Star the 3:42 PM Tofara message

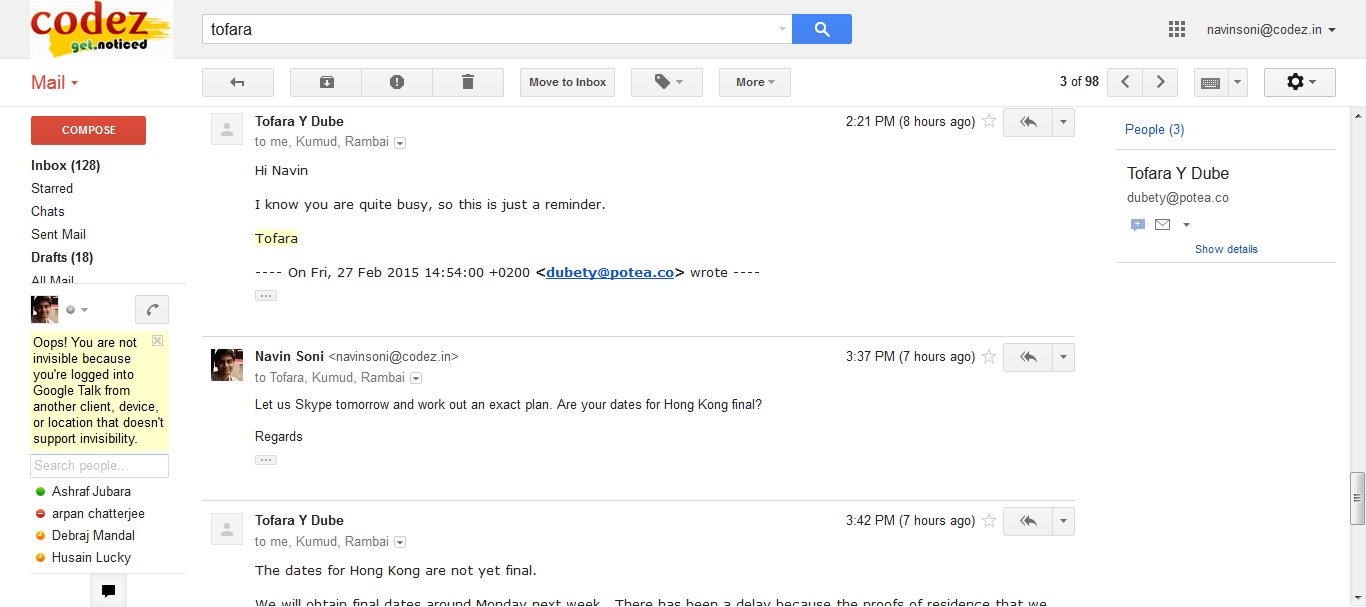click(989, 520)
